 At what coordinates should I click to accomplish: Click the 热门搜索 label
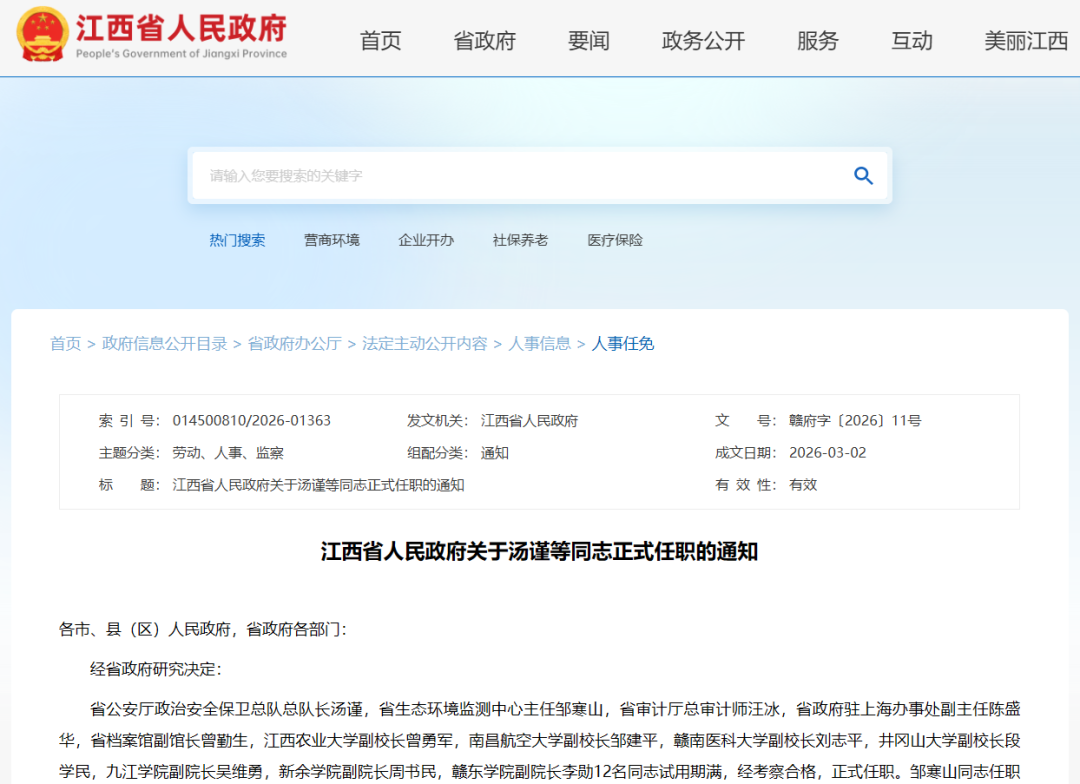[237, 240]
